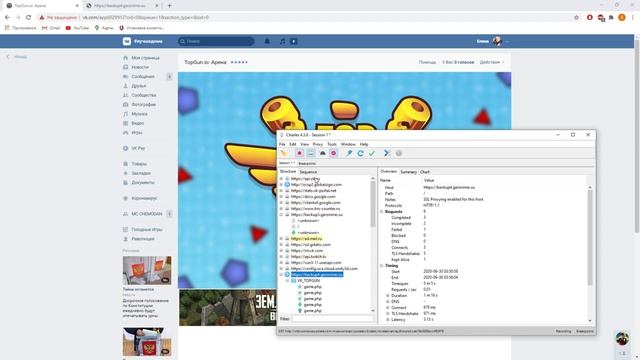Click the grey Settings gear icon in Charles
This screenshot has width=640, height=360.
(399, 153)
